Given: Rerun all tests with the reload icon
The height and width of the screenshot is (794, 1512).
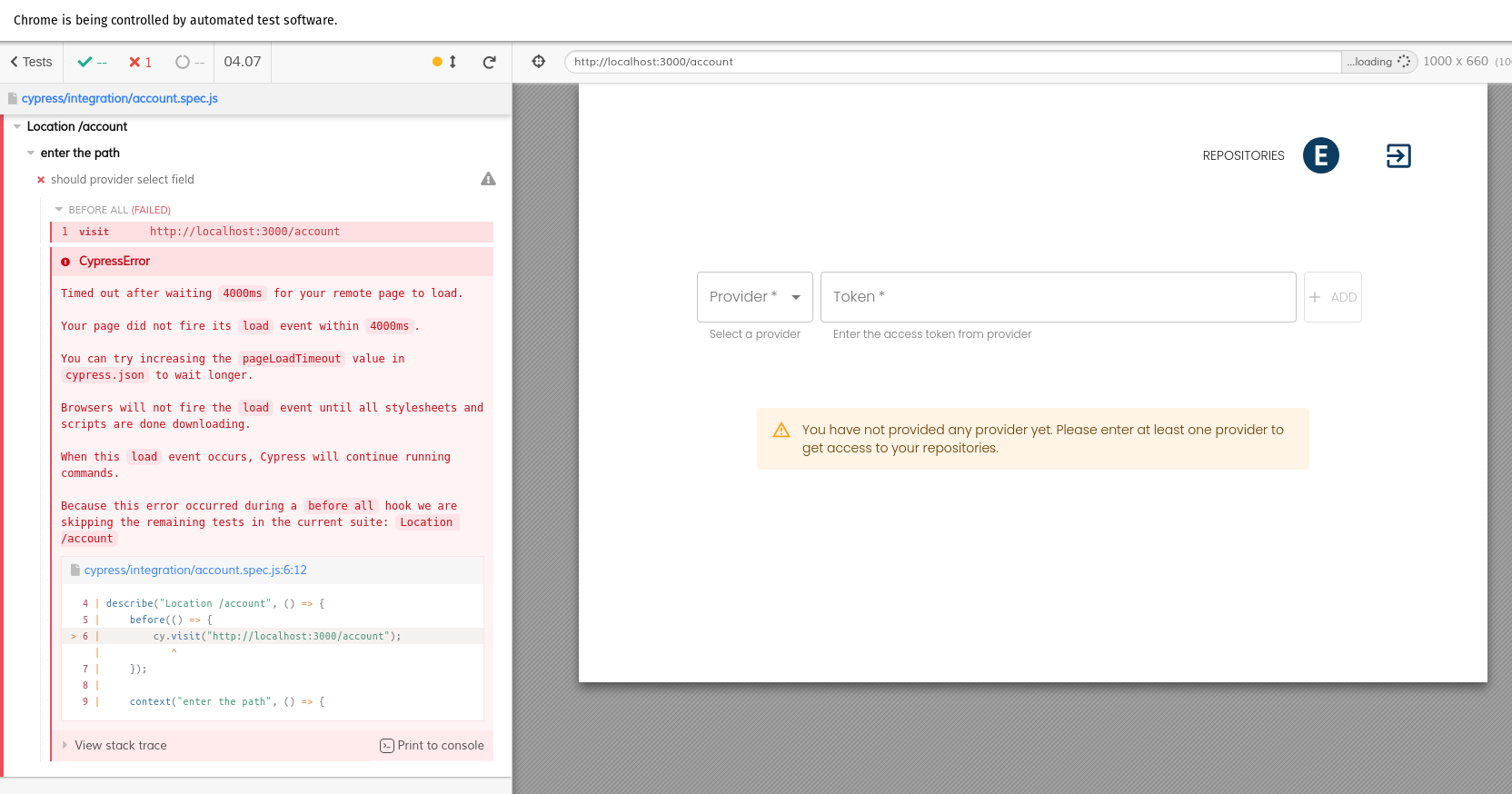Looking at the screenshot, I should pyautogui.click(x=490, y=62).
